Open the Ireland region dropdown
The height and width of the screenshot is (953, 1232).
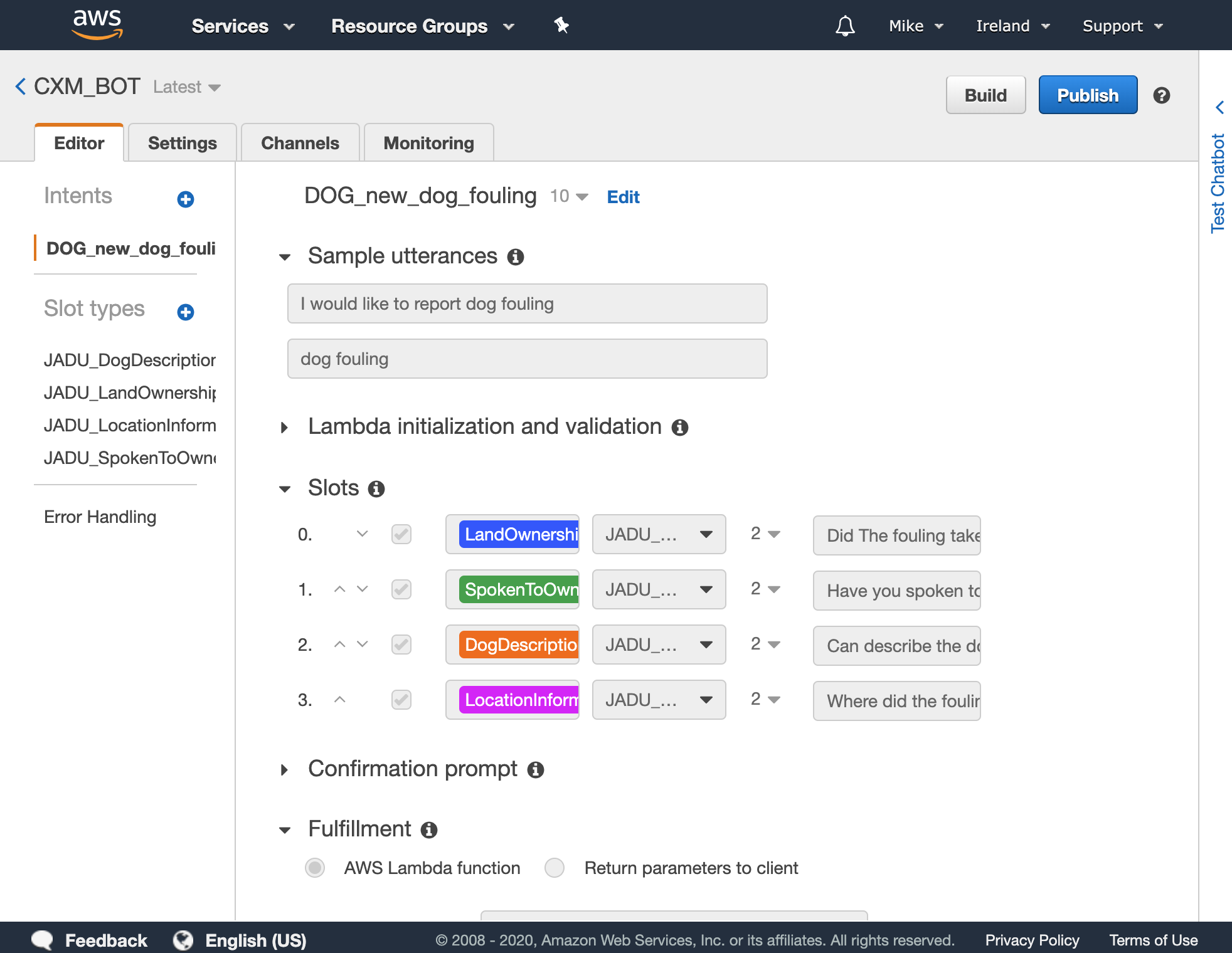1013,26
